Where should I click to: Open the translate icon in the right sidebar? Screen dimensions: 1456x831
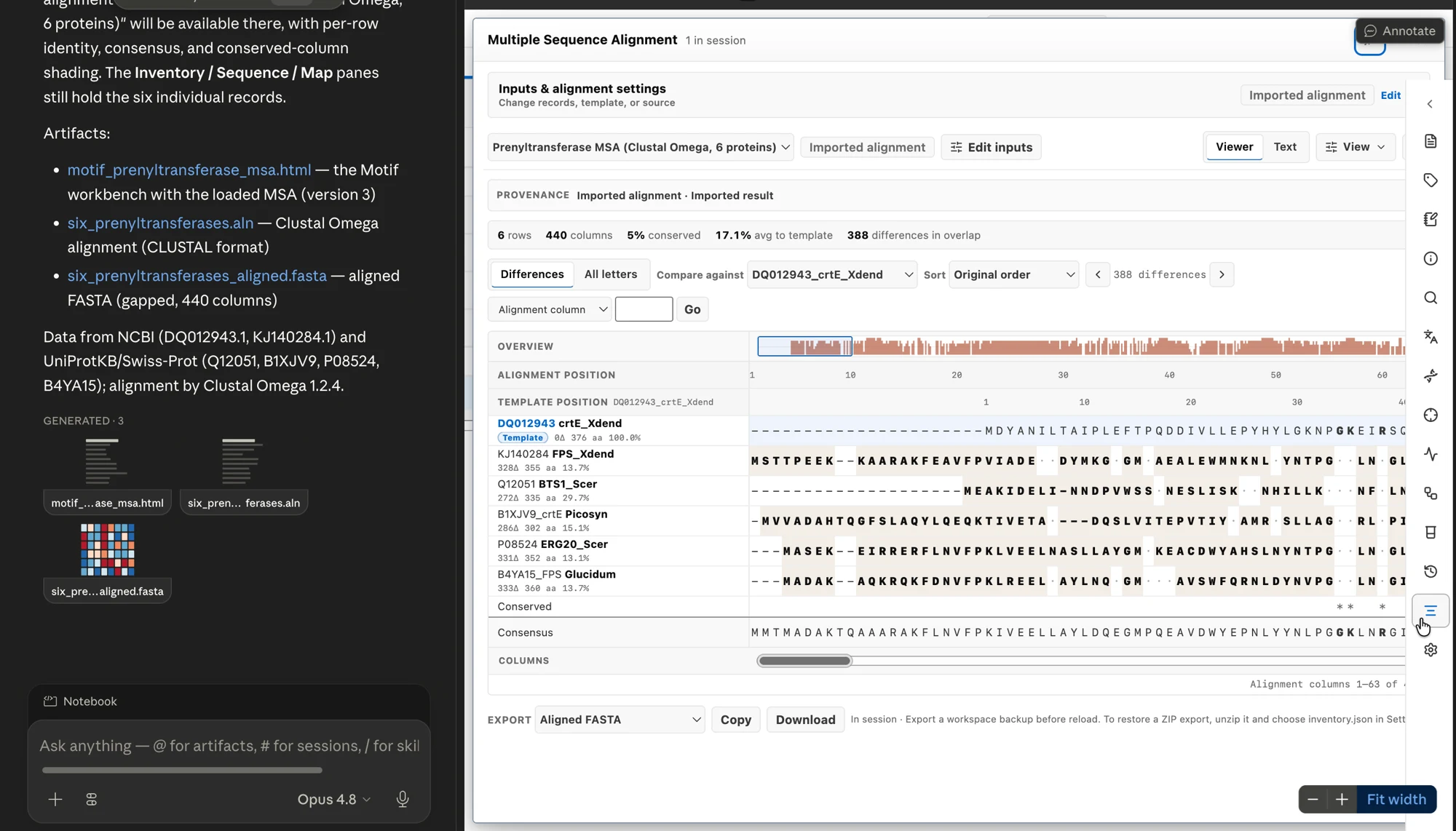tap(1430, 337)
